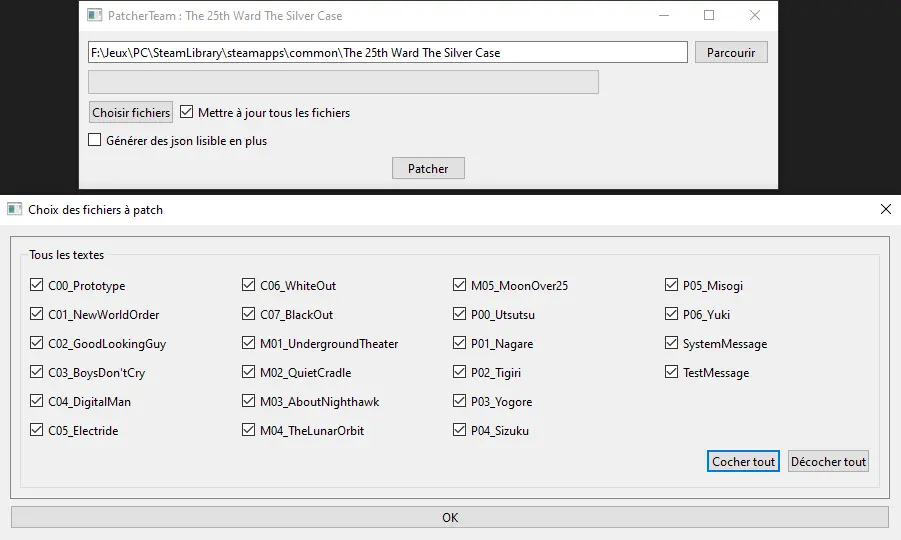Uncheck P06_Yuki
The width and height of the screenshot is (901, 540).
[671, 314]
